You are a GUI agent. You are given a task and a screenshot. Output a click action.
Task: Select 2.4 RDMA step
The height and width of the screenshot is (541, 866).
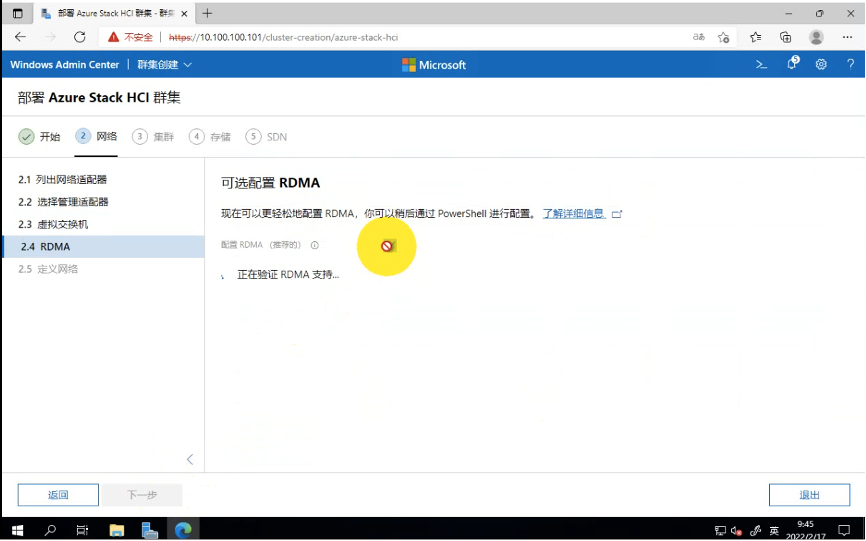tap(103, 247)
